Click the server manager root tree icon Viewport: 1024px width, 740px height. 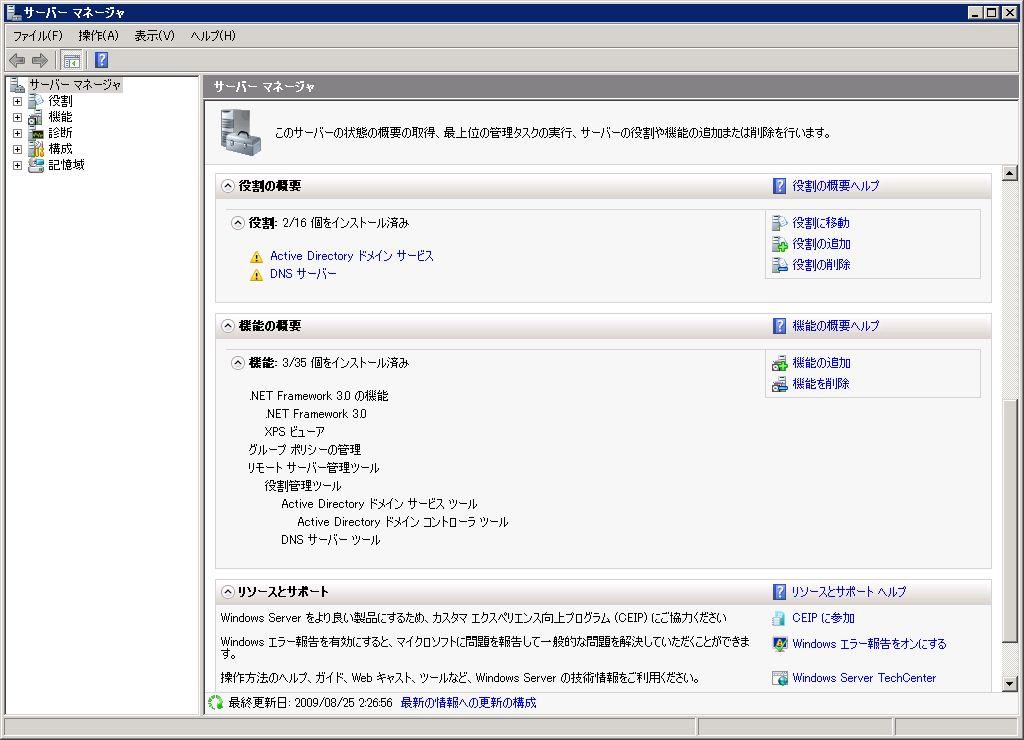pos(18,85)
